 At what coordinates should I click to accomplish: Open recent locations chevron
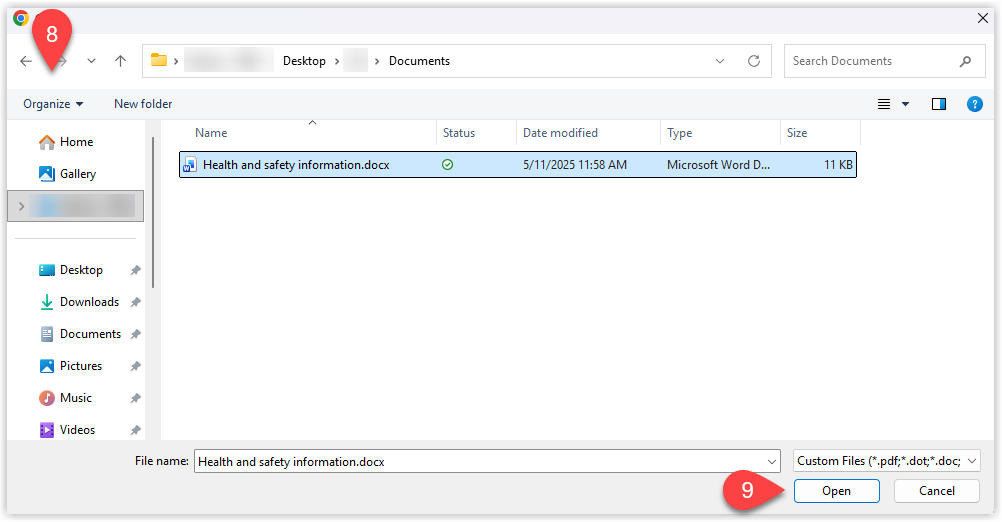91,61
